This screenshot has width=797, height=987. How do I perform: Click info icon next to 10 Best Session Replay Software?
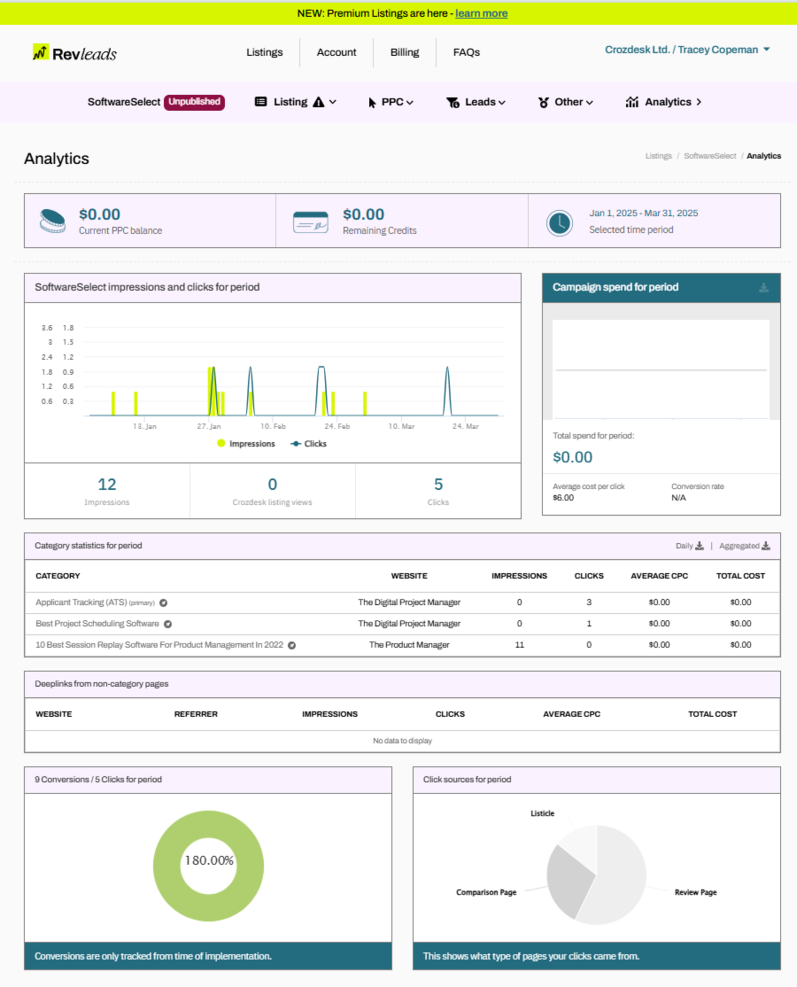(x=291, y=645)
